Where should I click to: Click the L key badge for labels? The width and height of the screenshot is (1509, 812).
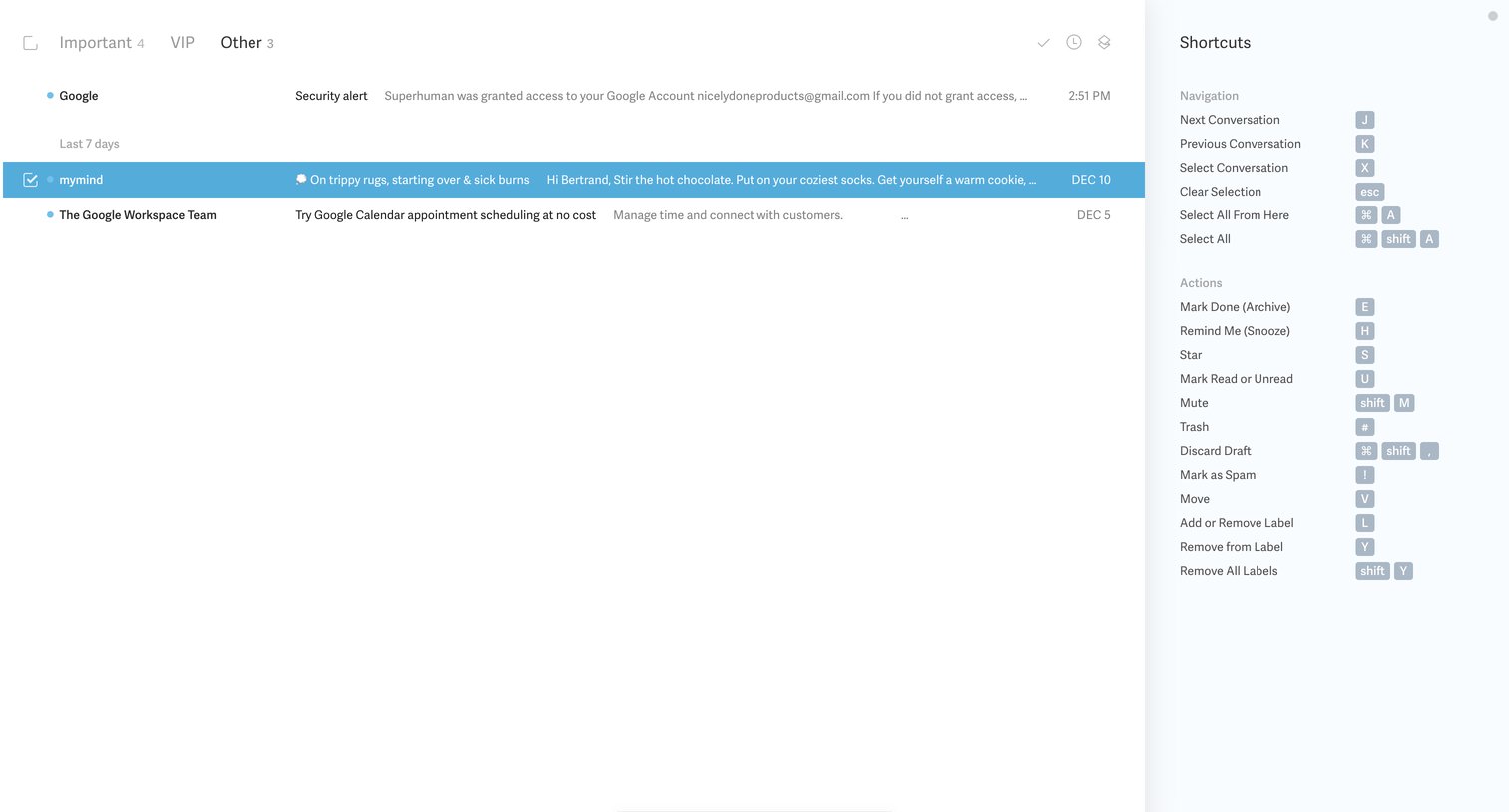click(x=1365, y=523)
